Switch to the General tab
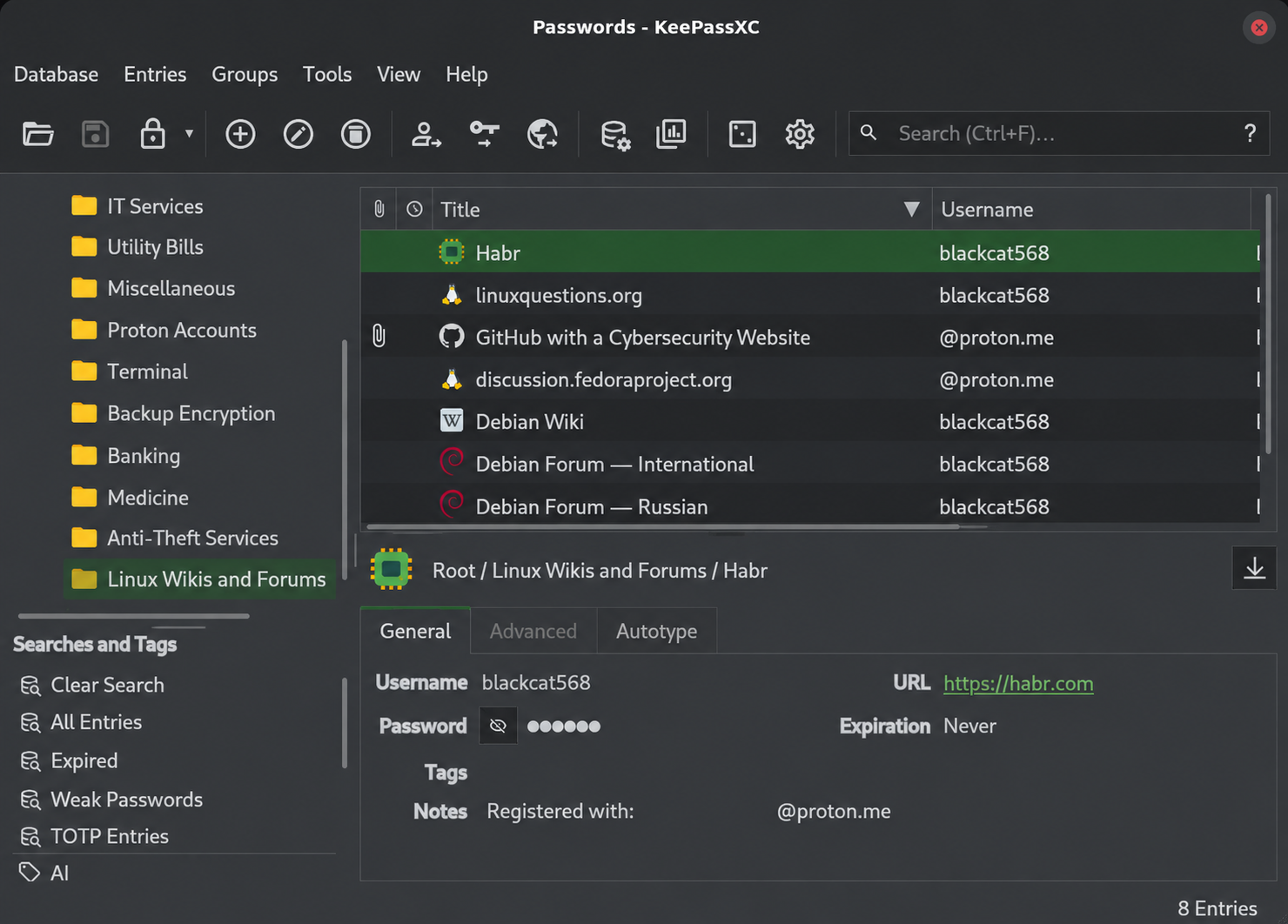Image resolution: width=1288 pixels, height=924 pixels. point(415,631)
